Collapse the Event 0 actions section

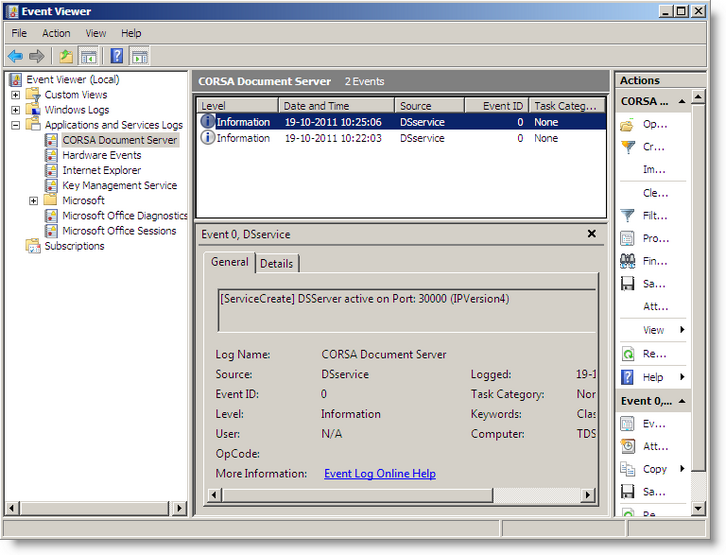click(x=682, y=401)
